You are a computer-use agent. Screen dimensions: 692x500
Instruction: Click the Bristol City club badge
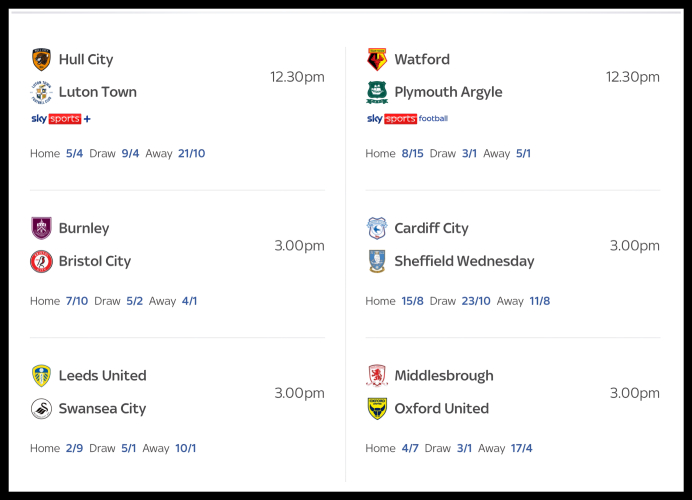pos(41,261)
